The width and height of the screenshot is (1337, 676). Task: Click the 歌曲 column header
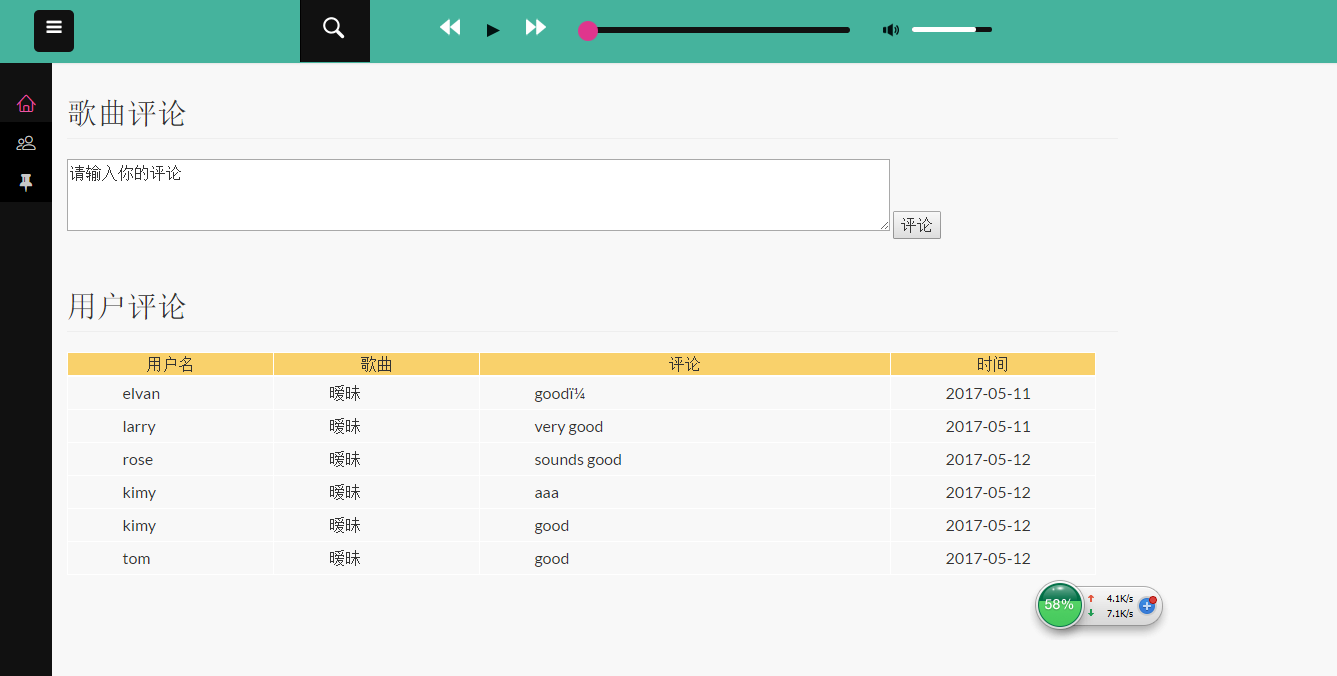[377, 364]
